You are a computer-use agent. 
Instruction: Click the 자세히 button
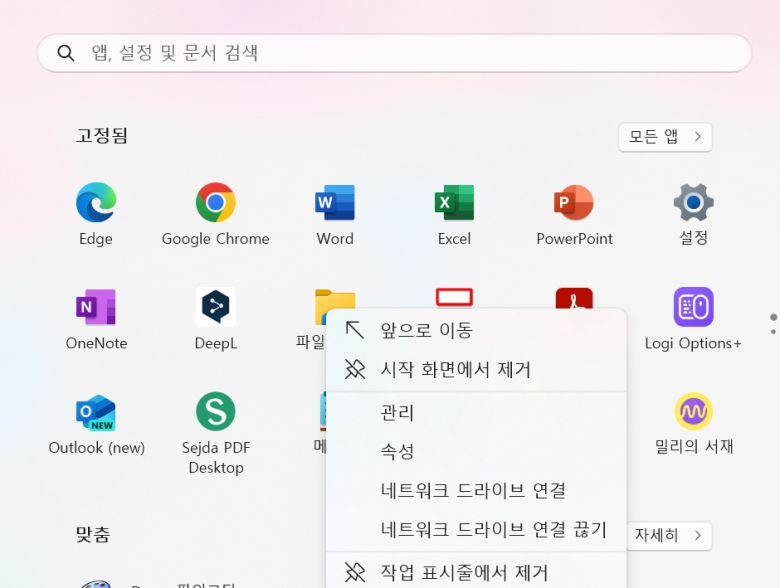pyautogui.click(x=669, y=535)
